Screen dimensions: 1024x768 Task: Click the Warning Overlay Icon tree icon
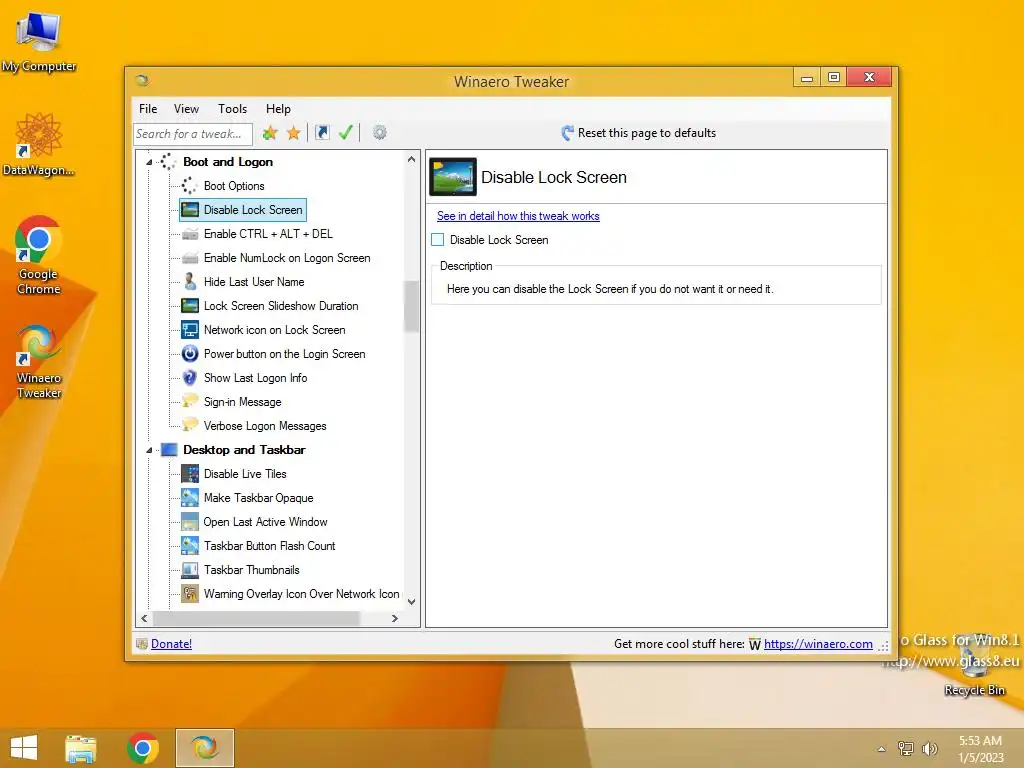[x=190, y=594]
